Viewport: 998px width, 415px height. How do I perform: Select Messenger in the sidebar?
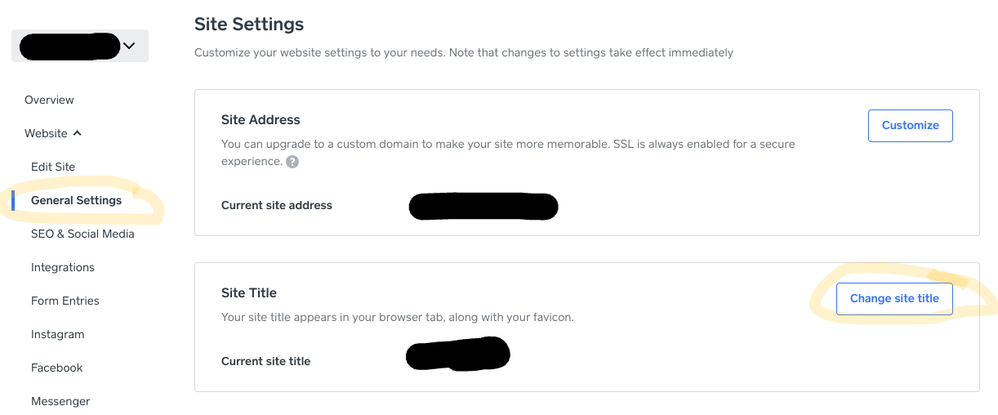pyautogui.click(x=60, y=401)
